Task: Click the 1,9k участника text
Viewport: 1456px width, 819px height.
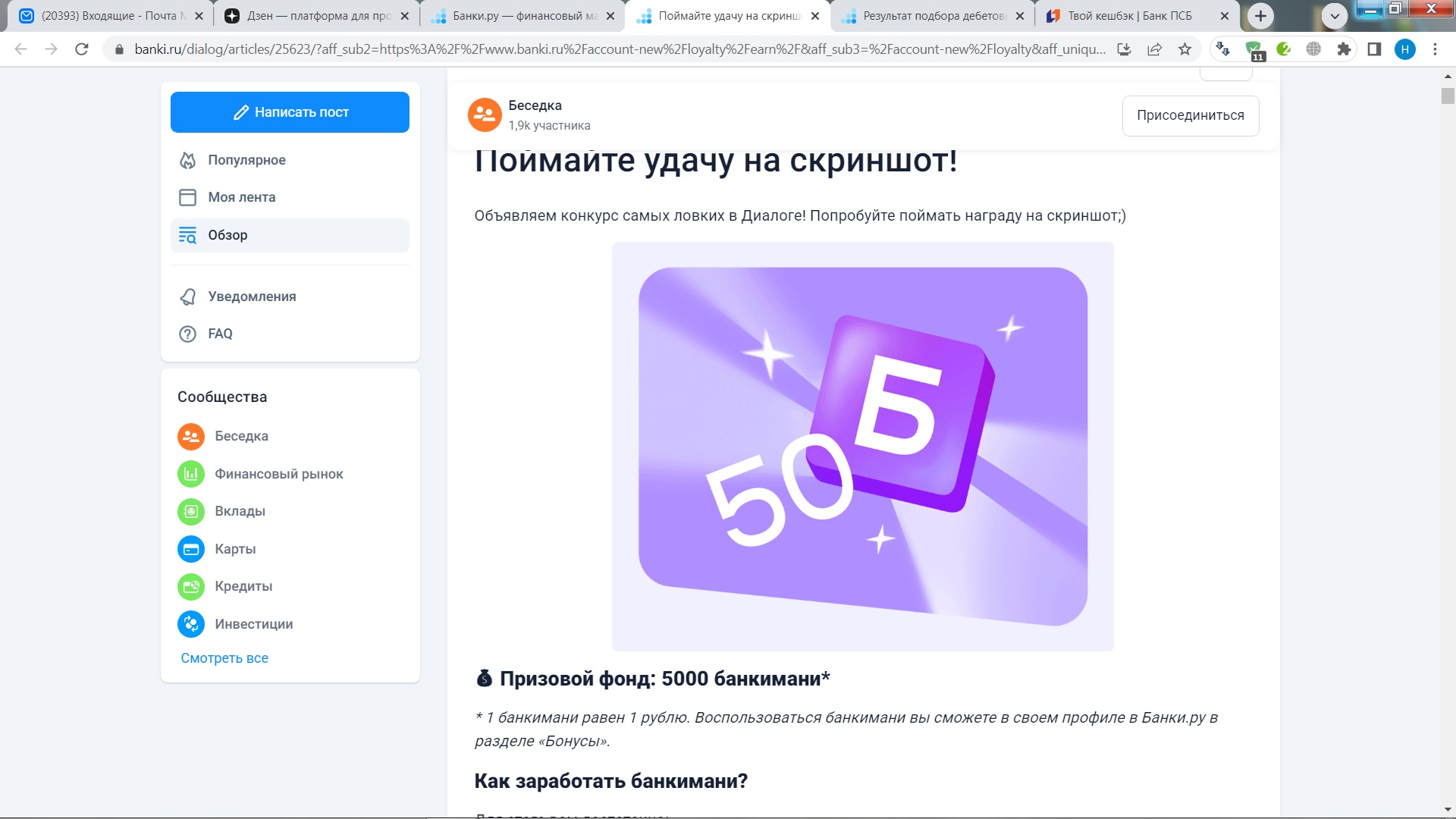Action: (549, 126)
